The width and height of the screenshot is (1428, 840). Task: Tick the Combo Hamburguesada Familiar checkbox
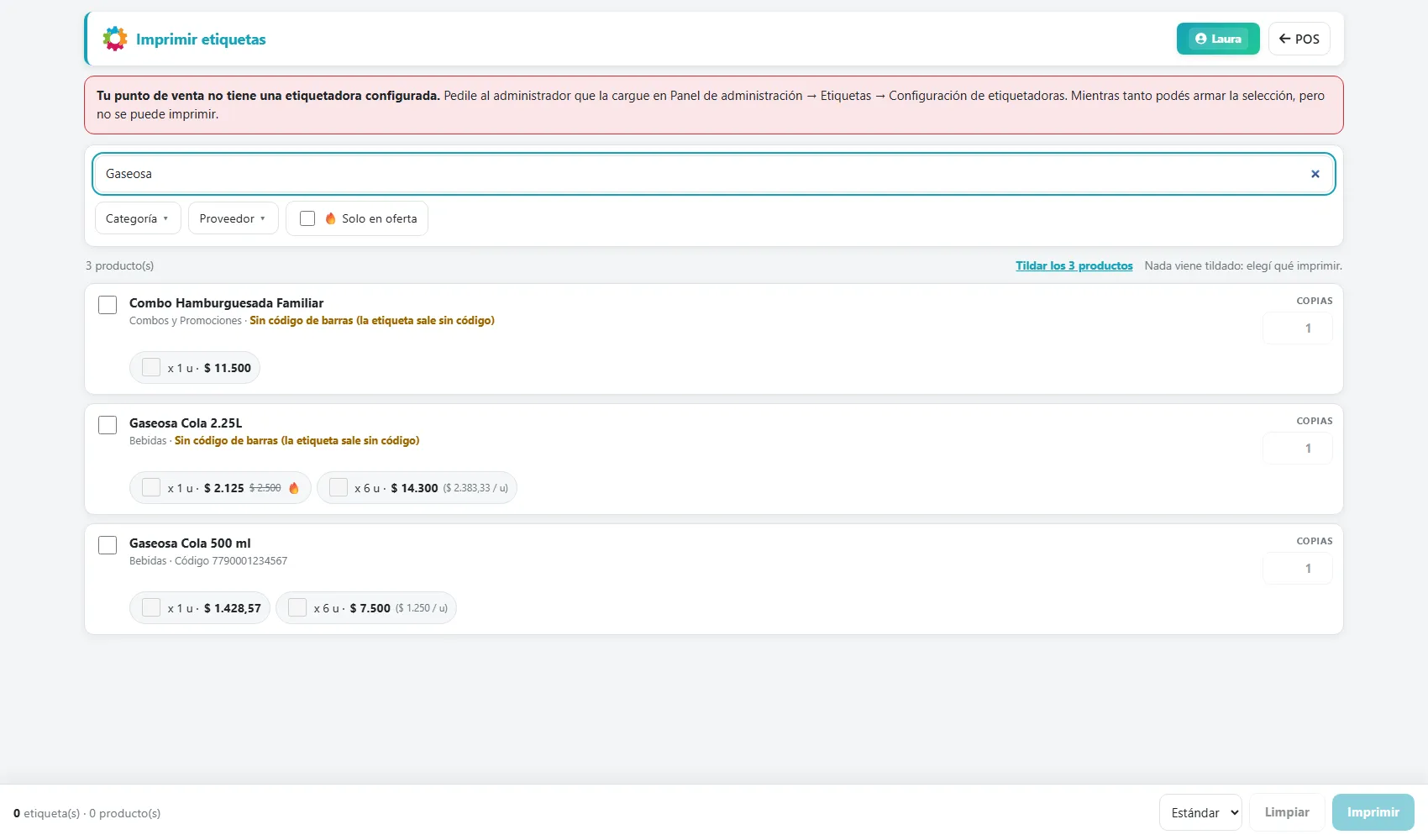(108, 305)
